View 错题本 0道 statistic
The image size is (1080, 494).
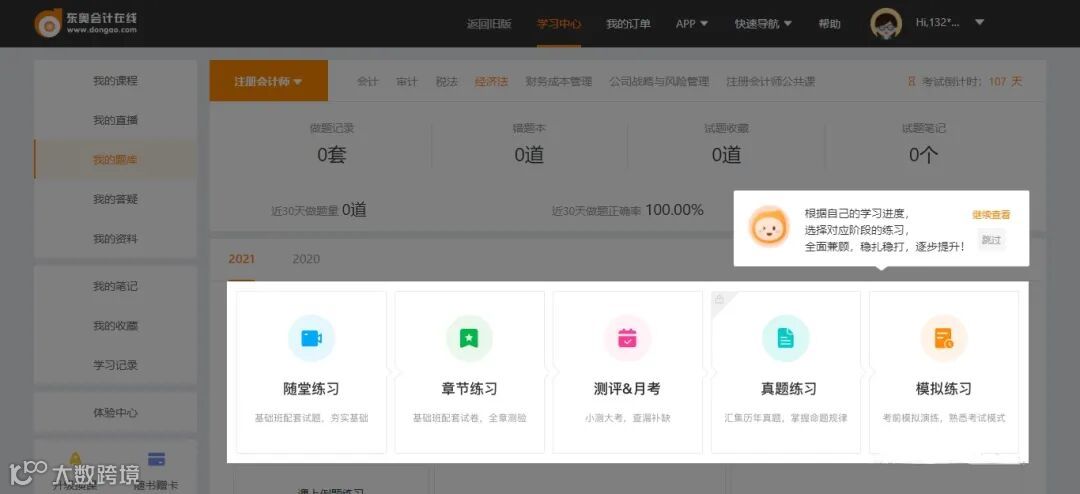coord(529,145)
